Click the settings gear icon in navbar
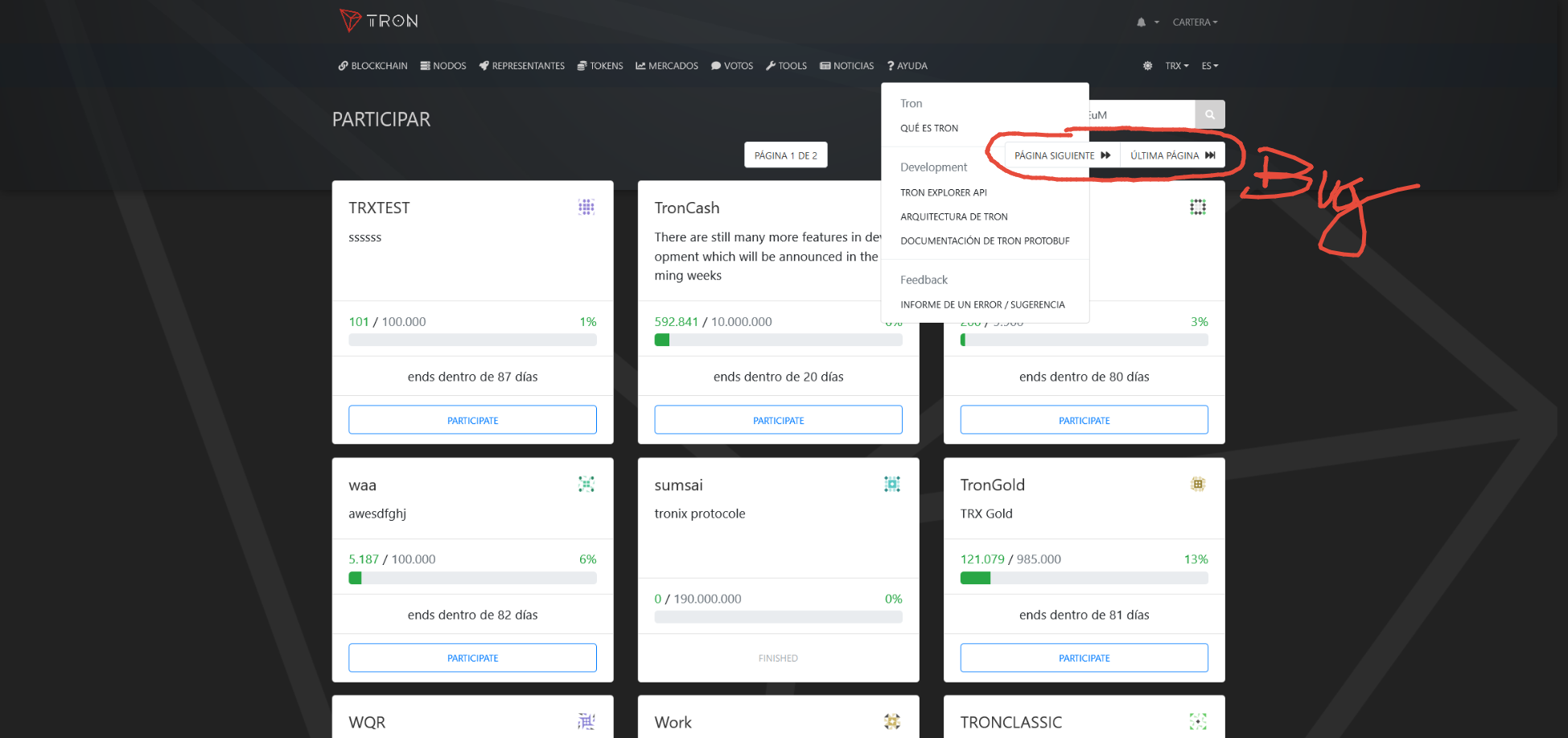 click(1147, 65)
